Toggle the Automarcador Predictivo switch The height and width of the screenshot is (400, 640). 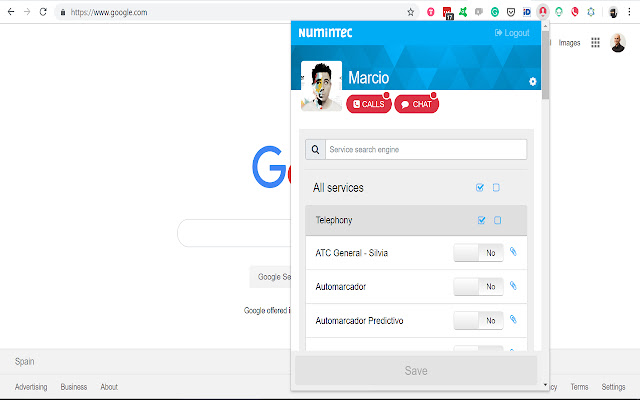(478, 320)
